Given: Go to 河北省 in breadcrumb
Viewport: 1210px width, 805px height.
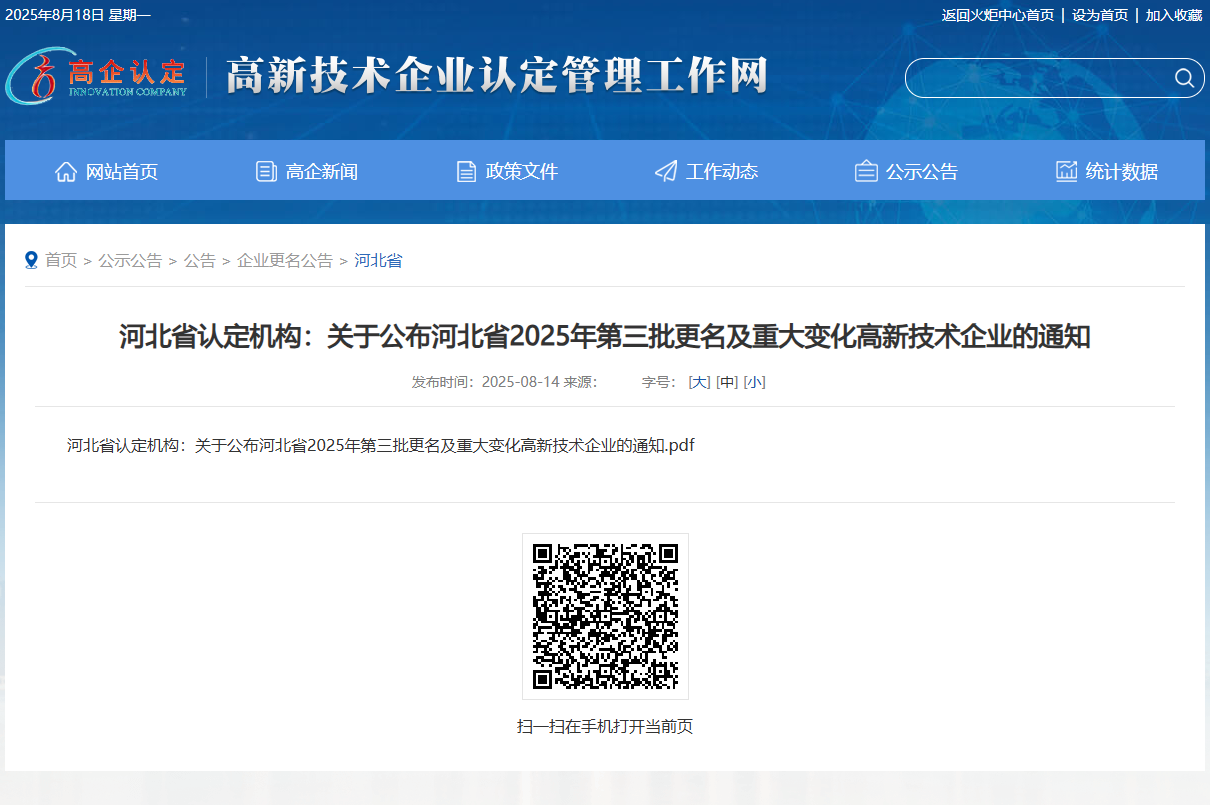Looking at the screenshot, I should pos(378,260).
